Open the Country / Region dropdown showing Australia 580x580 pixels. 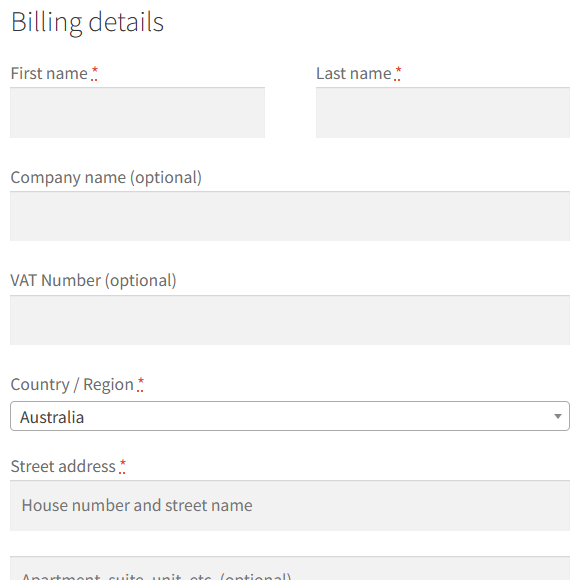coord(290,416)
